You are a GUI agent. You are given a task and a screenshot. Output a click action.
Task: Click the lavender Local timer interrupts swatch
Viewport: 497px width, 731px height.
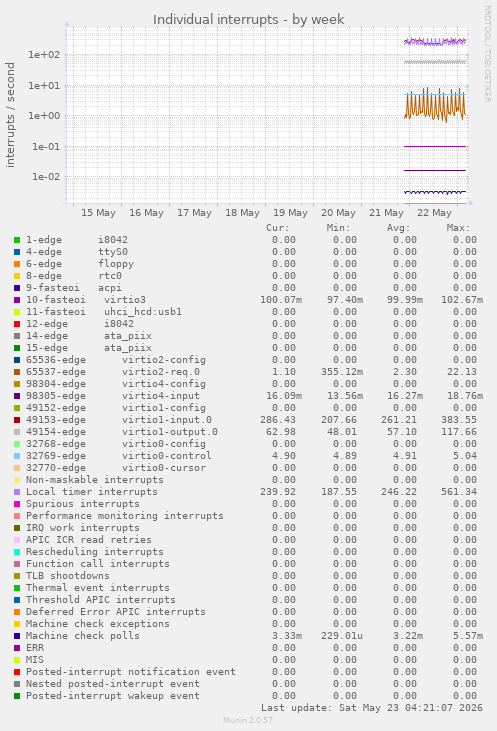17,492
